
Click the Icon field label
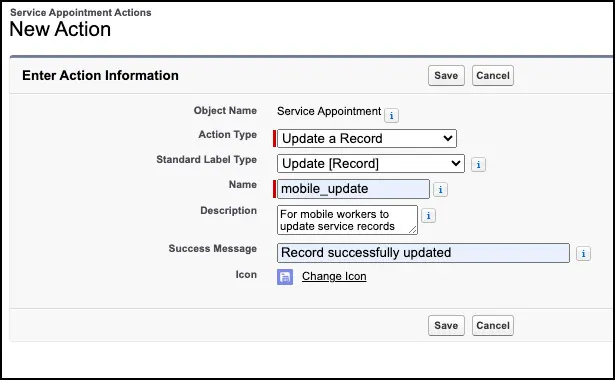coord(246,275)
